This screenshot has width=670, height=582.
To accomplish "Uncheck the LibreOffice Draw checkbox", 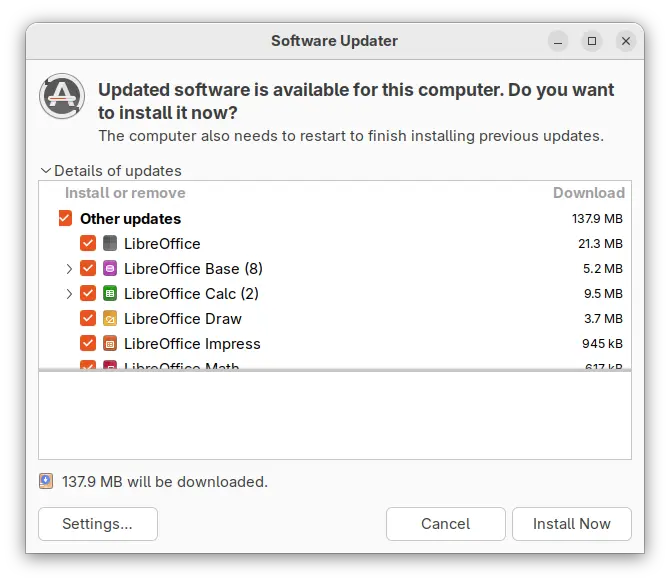I will [88, 319].
